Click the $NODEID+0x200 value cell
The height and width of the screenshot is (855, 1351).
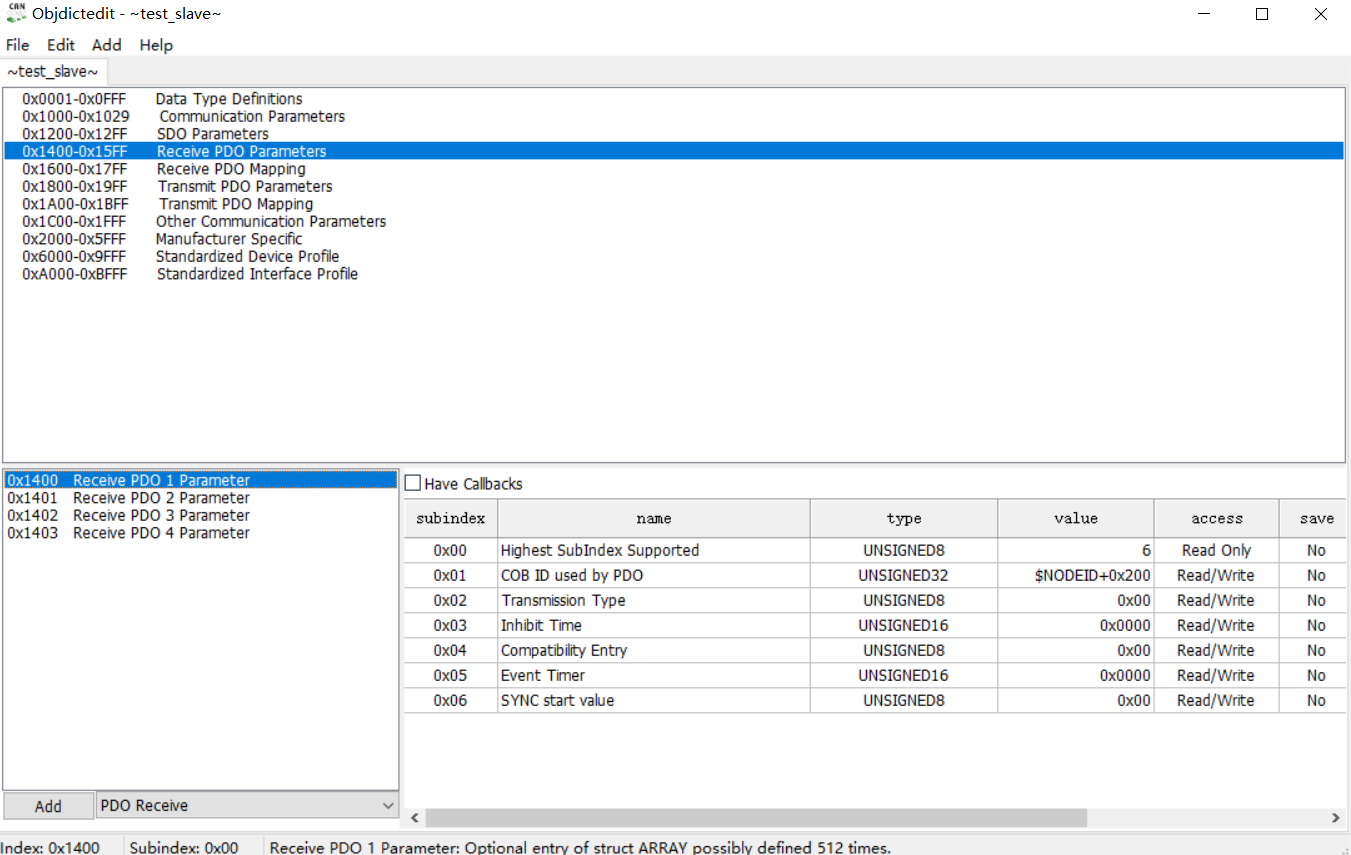coord(1076,575)
